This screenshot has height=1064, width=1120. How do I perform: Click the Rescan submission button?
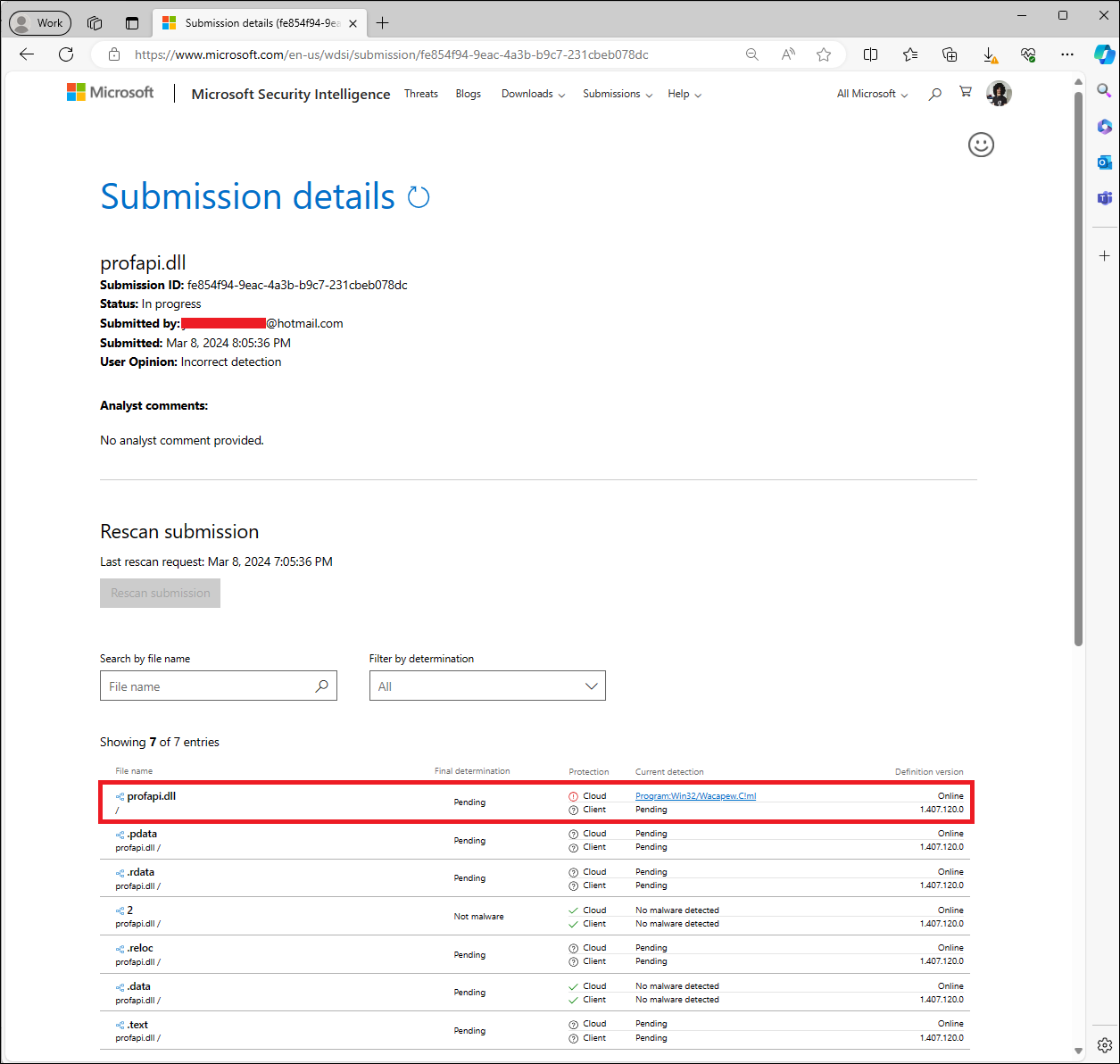(x=160, y=593)
